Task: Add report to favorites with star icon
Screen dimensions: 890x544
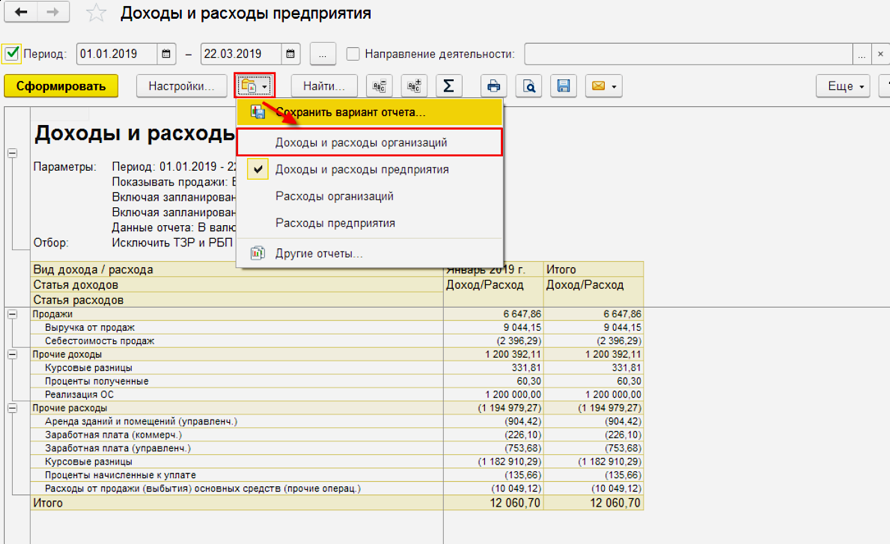Action: pyautogui.click(x=96, y=13)
